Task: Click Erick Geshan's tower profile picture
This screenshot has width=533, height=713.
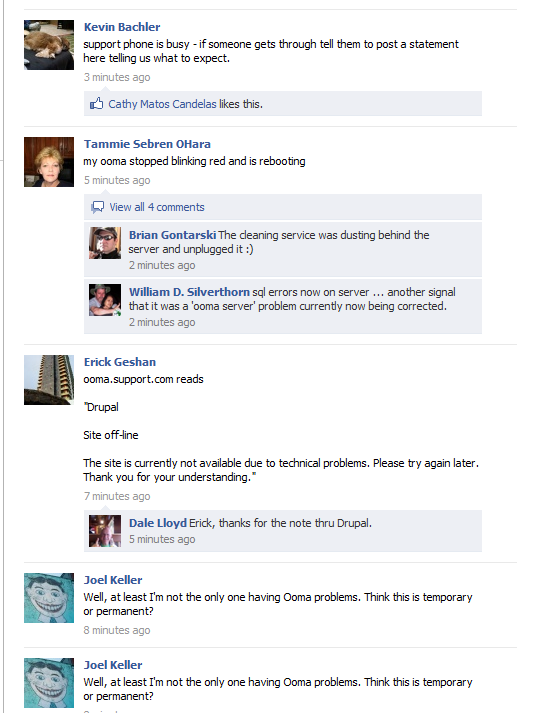Action: click(49, 380)
